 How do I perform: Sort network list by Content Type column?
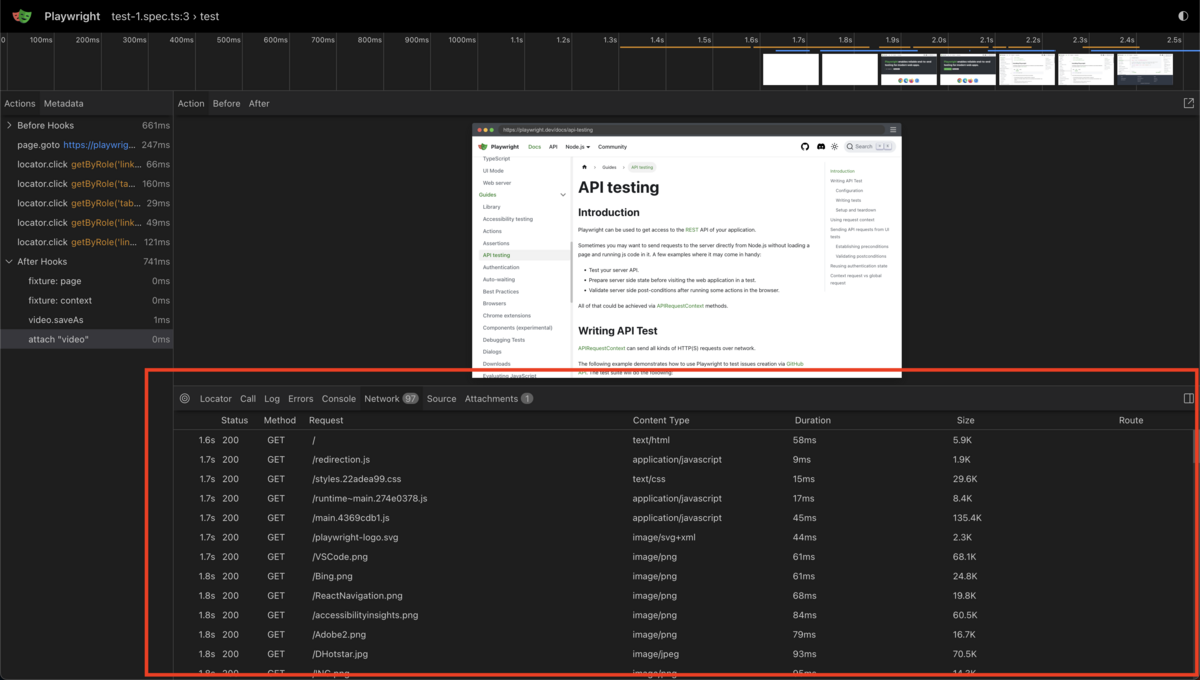(x=661, y=420)
